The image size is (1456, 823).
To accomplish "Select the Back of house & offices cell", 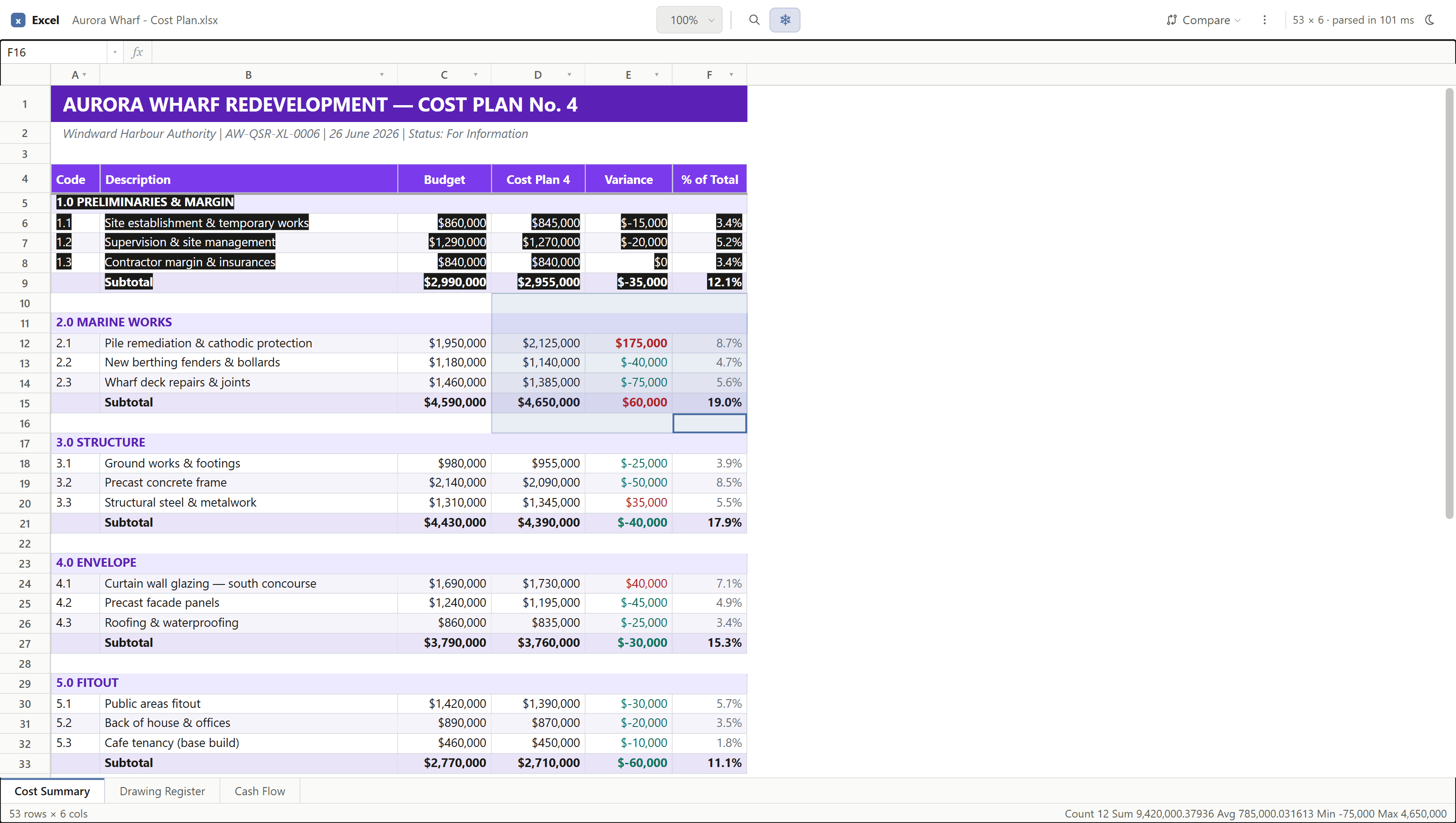I will click(248, 723).
